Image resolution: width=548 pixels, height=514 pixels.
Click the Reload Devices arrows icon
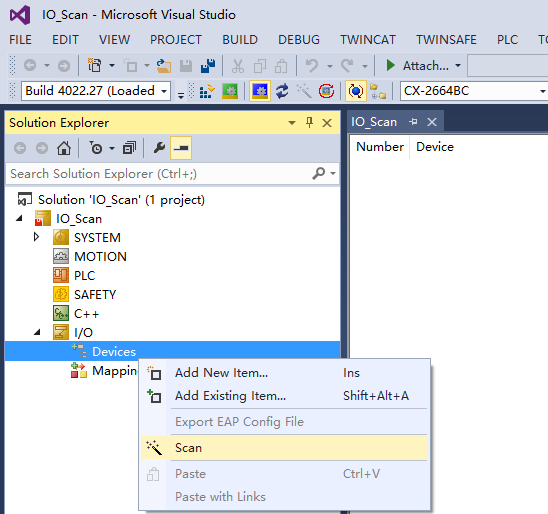tap(282, 91)
